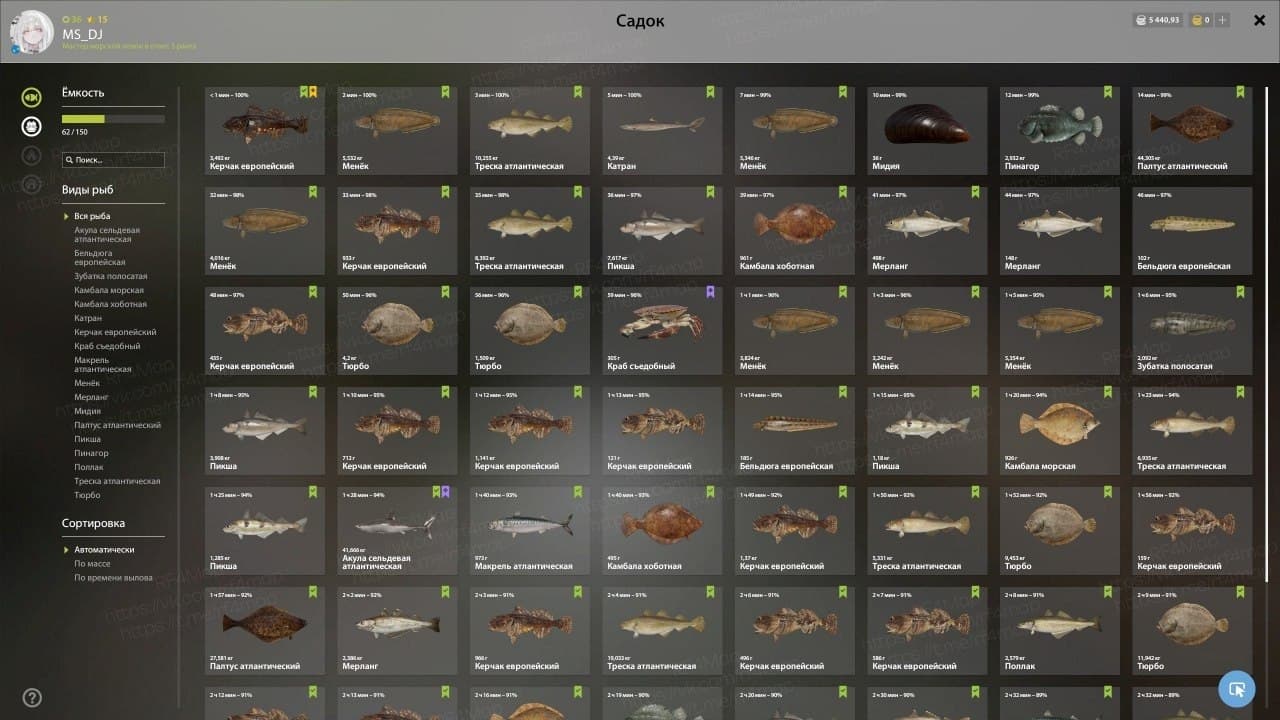Filter by Краб съедобный in the species list
1280x720 pixels.
coord(107,346)
